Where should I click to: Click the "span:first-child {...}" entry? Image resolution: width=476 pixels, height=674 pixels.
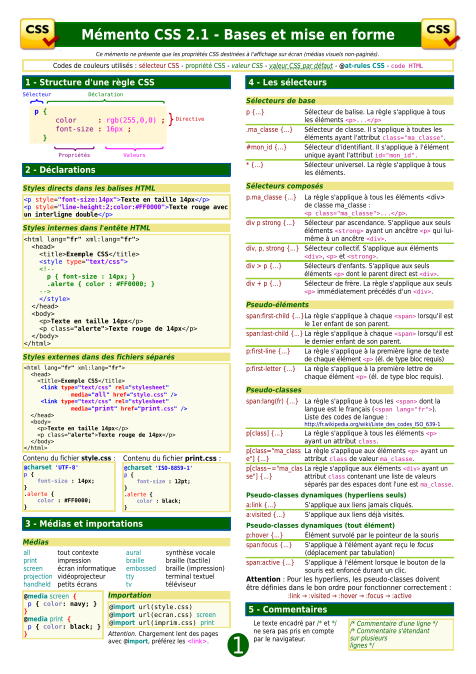pyautogui.click(x=274, y=316)
